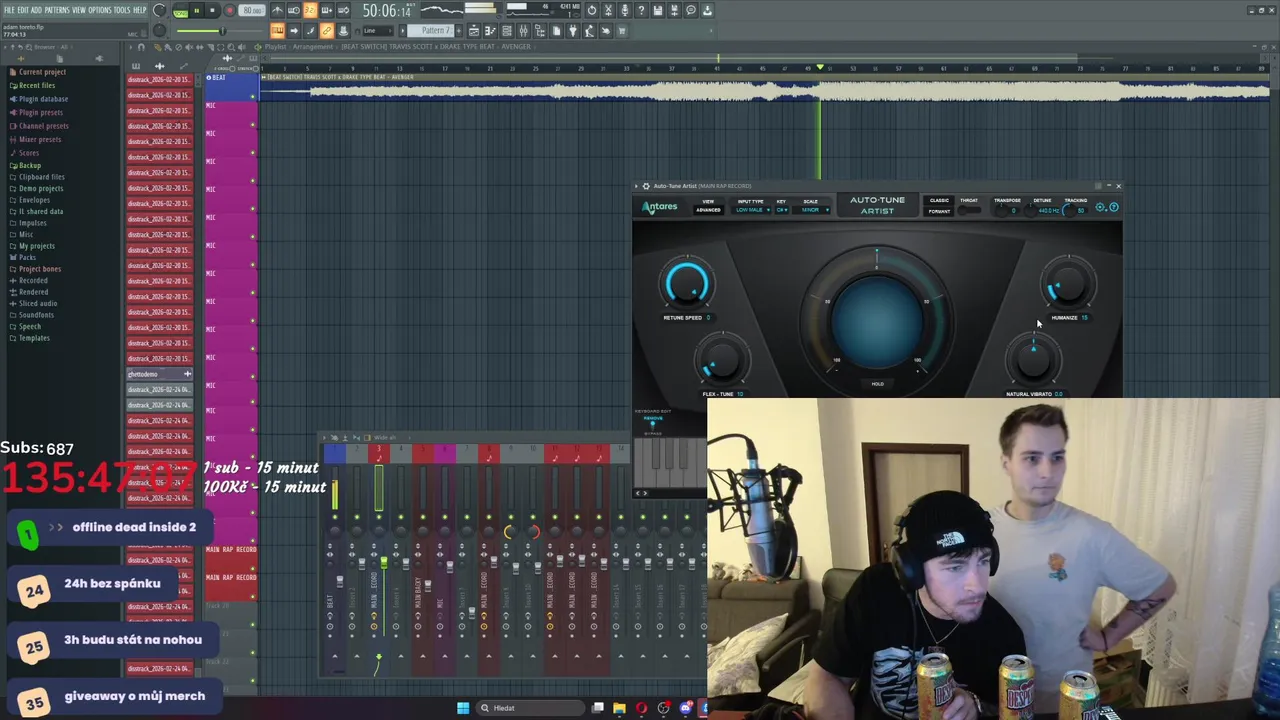Viewport: 1280px width, 720px height.
Task: Expand Plugin database in the browser
Action: (43, 99)
